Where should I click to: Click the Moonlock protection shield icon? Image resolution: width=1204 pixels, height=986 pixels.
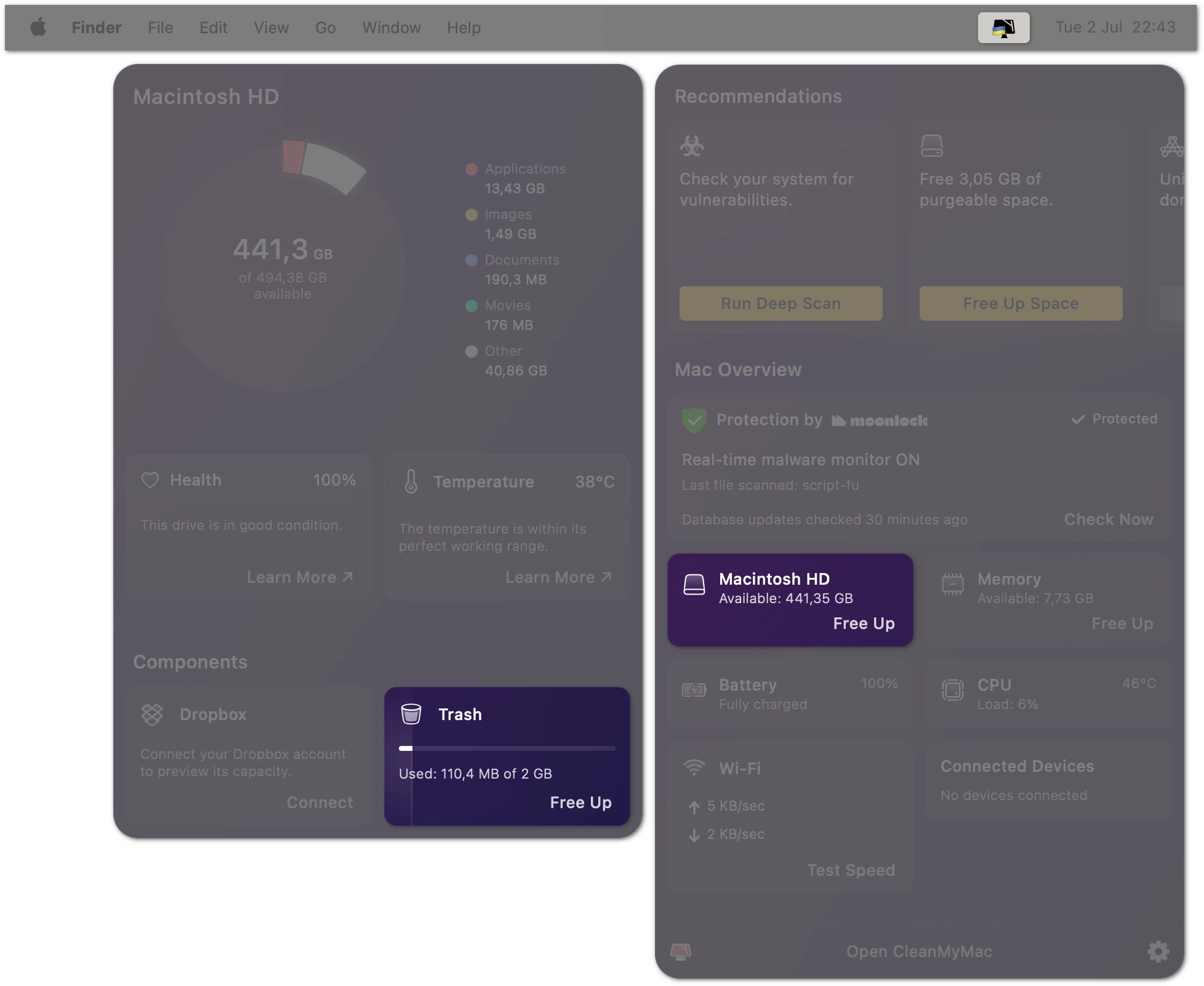click(694, 420)
